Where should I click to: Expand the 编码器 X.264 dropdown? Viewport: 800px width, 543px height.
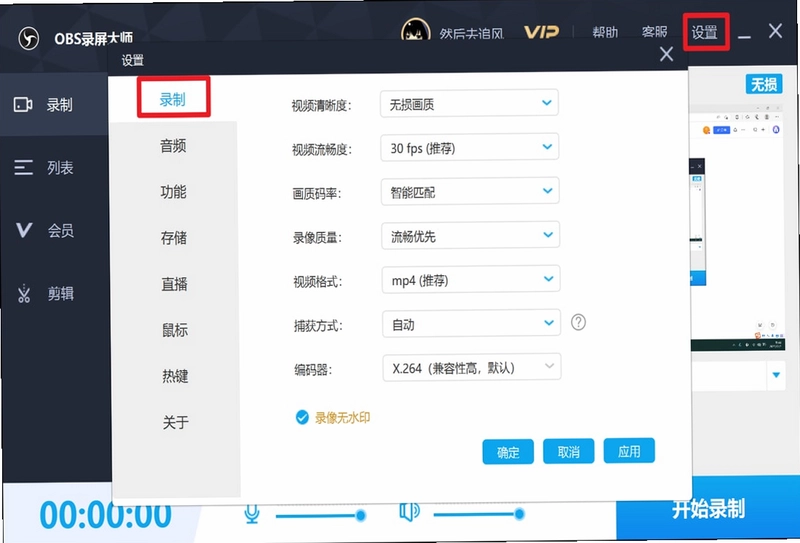(x=472, y=367)
